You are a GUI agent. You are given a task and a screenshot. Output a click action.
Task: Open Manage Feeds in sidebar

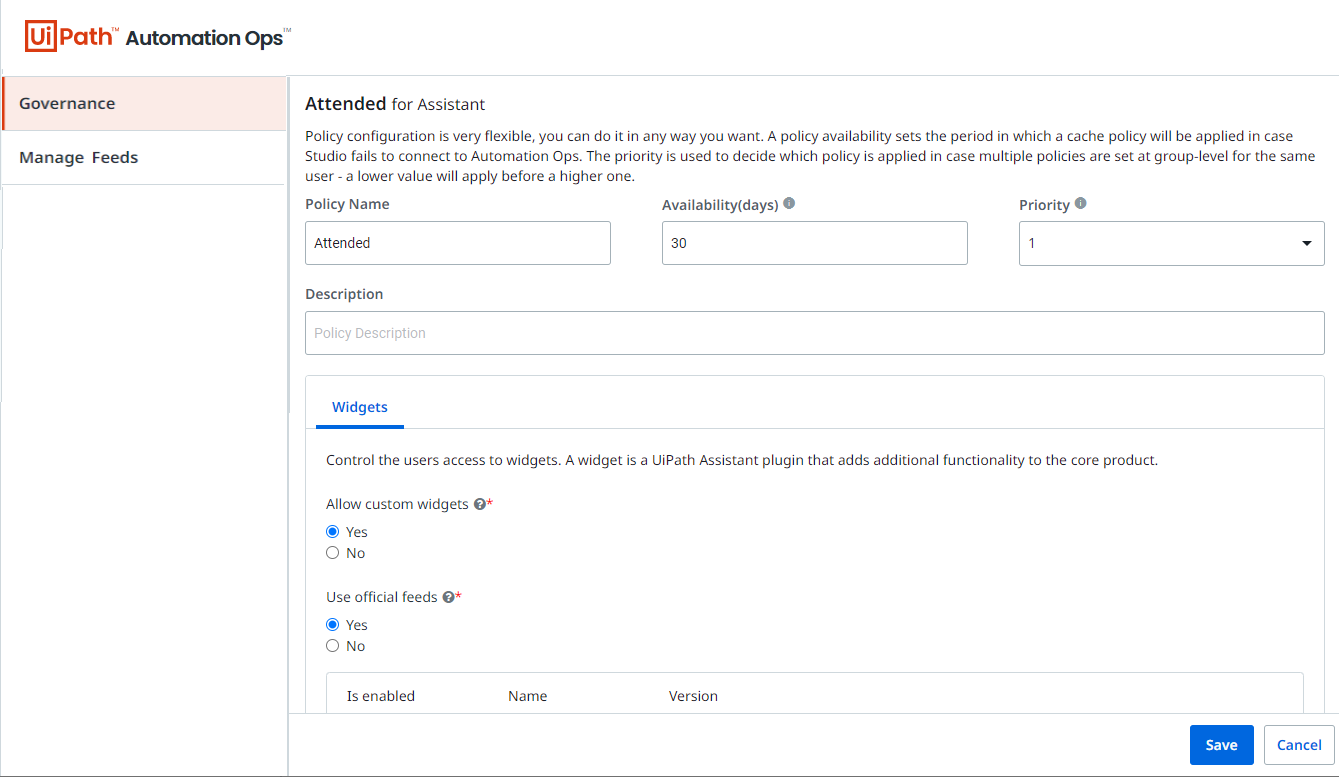point(144,158)
